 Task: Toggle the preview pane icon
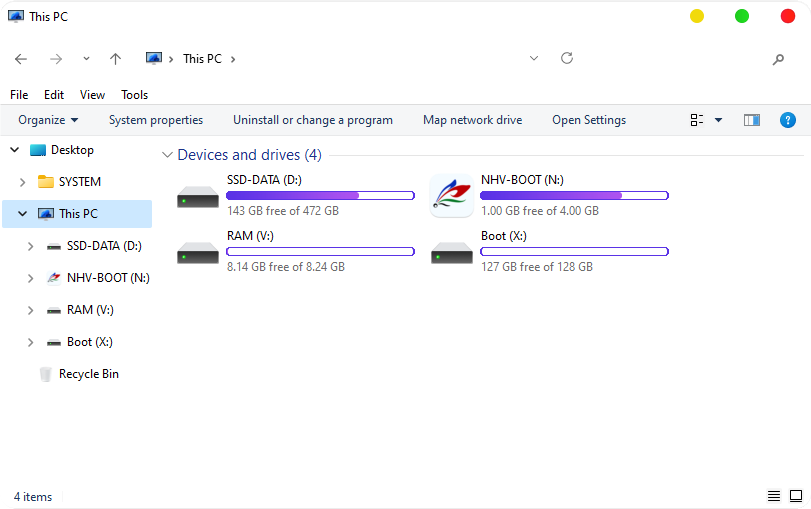[752, 120]
